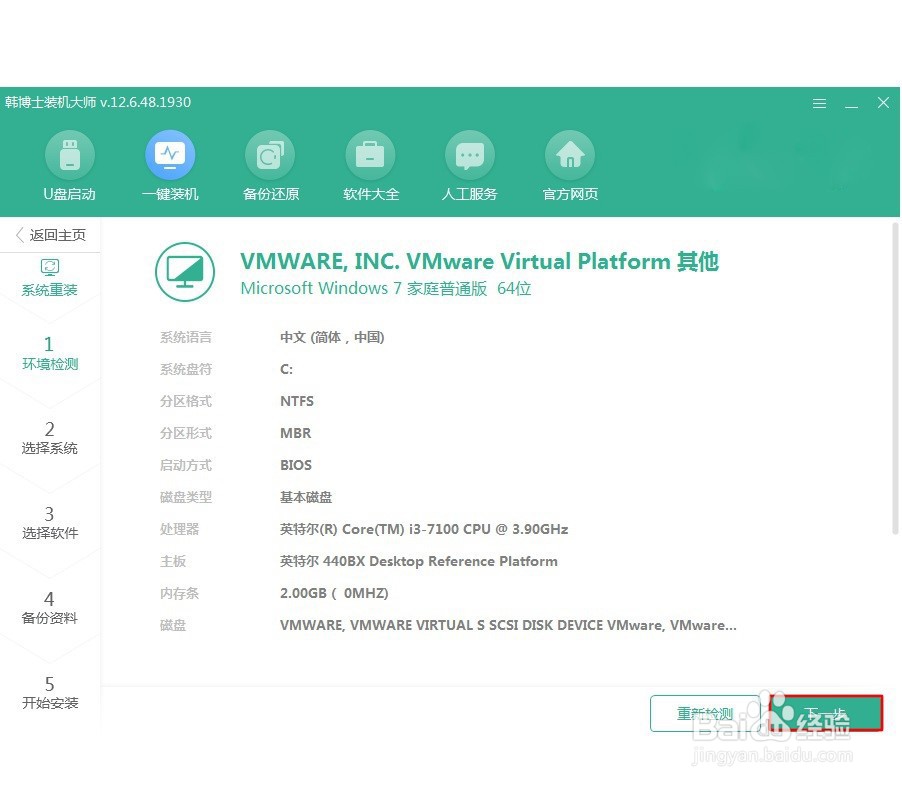
Task: Click the NTFS value
Action: [x=297, y=401]
